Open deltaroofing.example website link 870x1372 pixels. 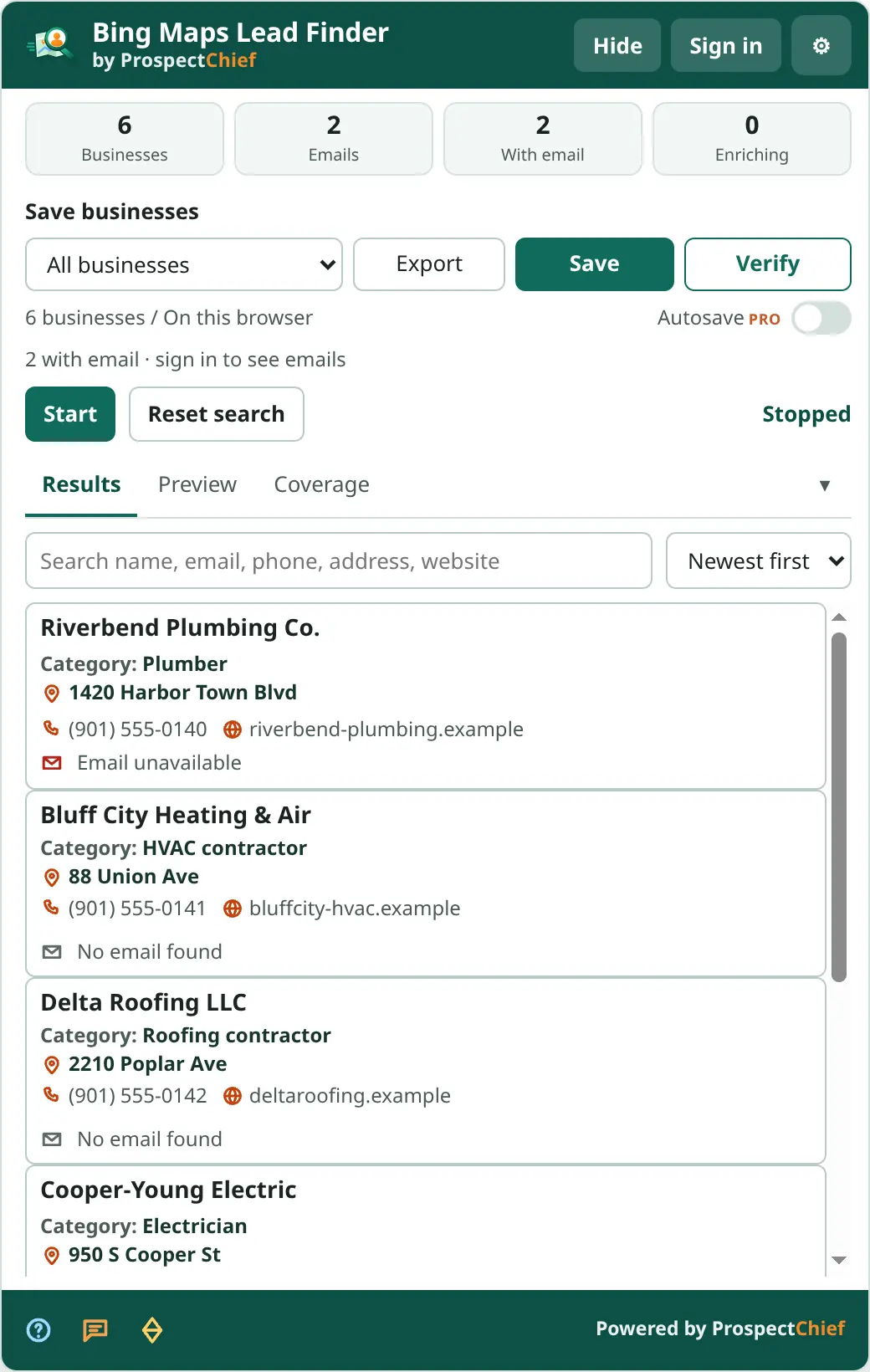tap(350, 1096)
